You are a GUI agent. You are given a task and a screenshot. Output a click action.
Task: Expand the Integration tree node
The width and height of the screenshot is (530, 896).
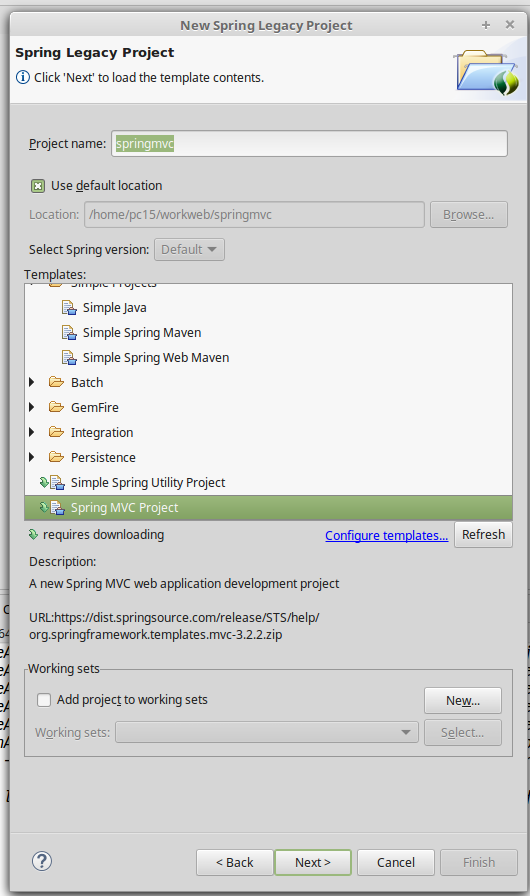(32, 432)
